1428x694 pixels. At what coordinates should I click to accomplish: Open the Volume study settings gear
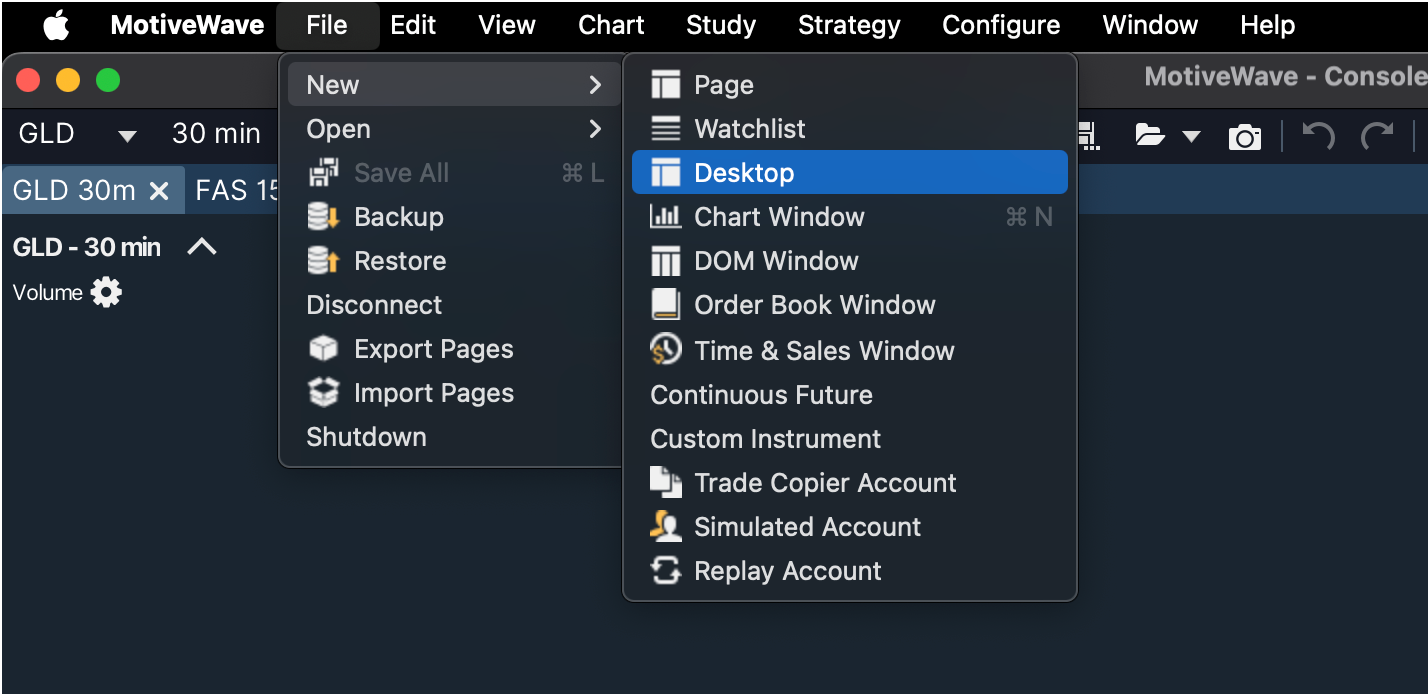[106, 293]
